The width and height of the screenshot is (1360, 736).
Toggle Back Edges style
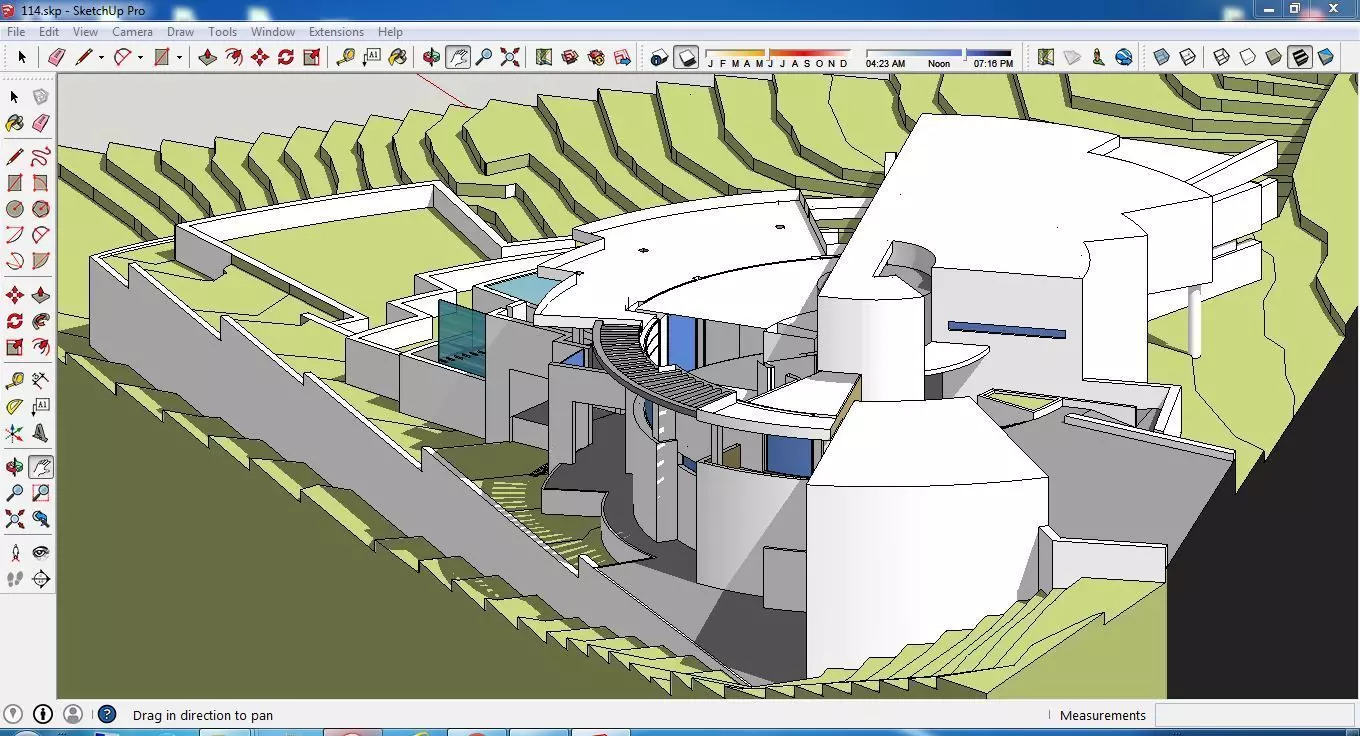(x=1187, y=57)
